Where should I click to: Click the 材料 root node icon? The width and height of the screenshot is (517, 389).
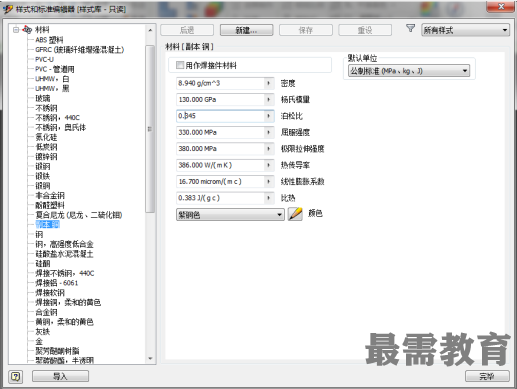pos(27,30)
